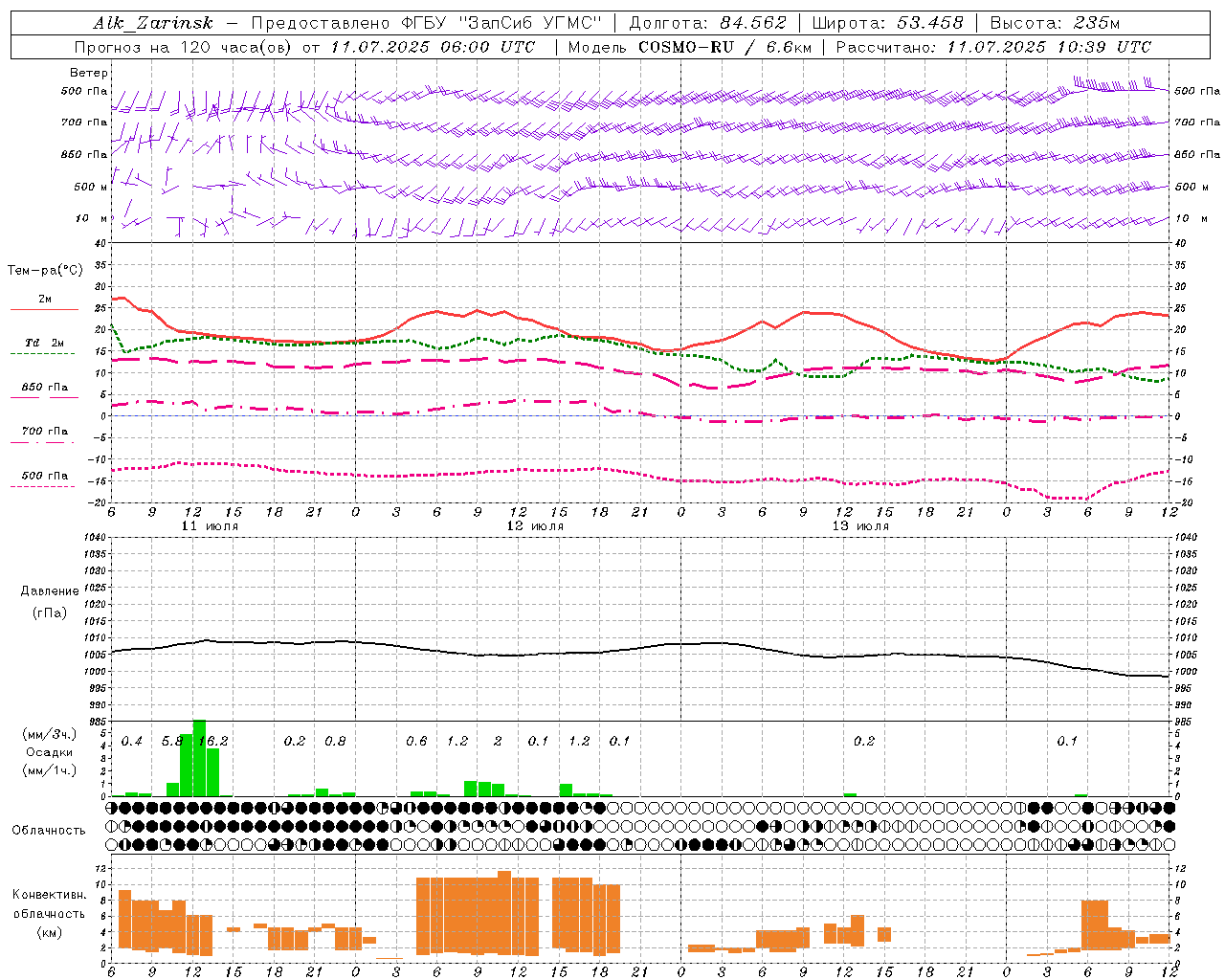The image size is (1225, 980).
Task: Select the 16.2 precipitation amount value
Action: coord(213,741)
